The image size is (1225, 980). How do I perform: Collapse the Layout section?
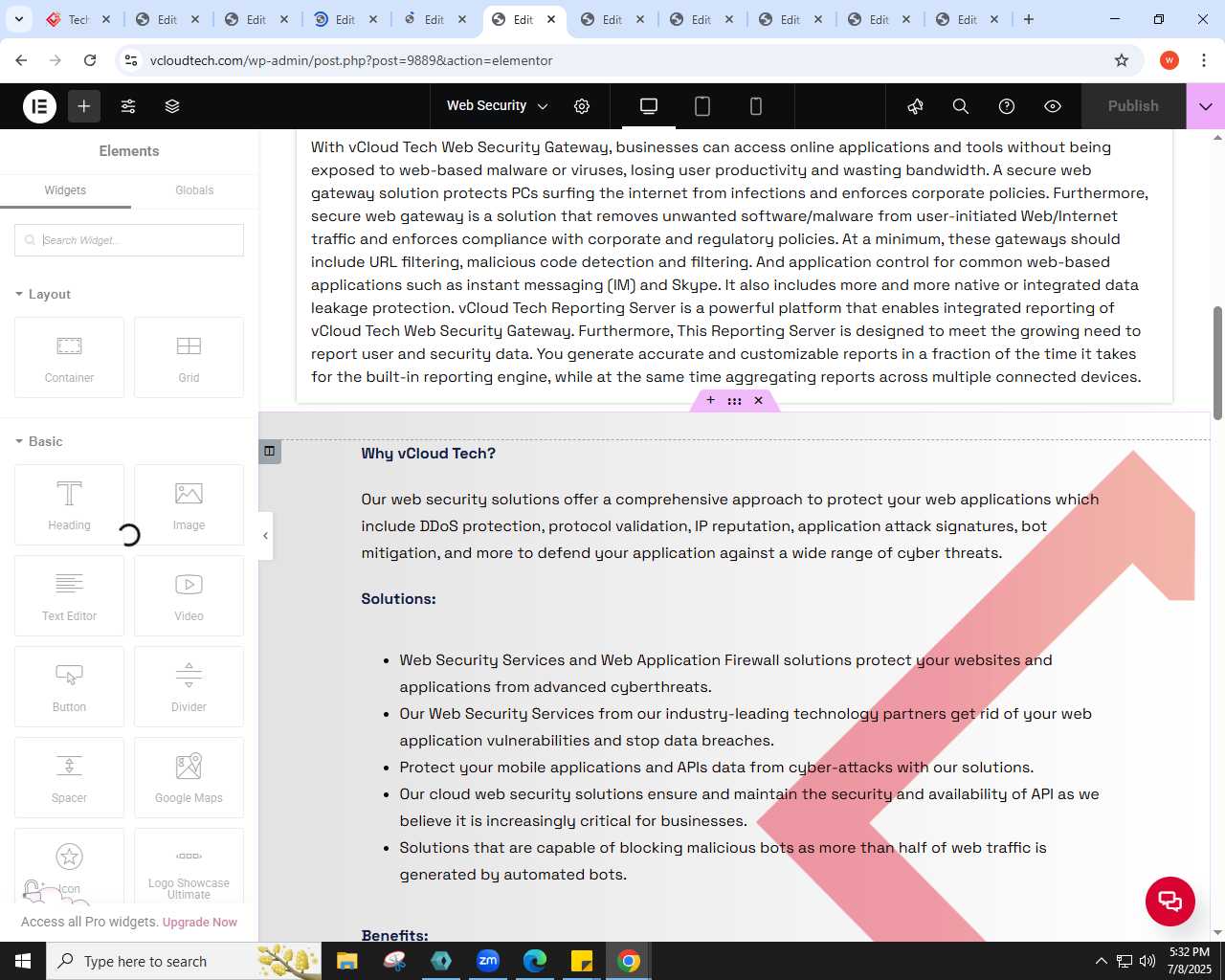[43, 295]
